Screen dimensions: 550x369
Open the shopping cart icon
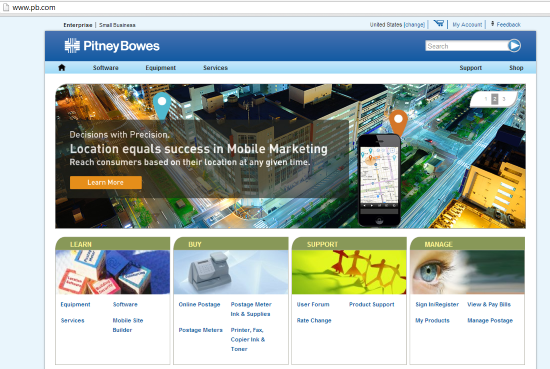pos(438,24)
